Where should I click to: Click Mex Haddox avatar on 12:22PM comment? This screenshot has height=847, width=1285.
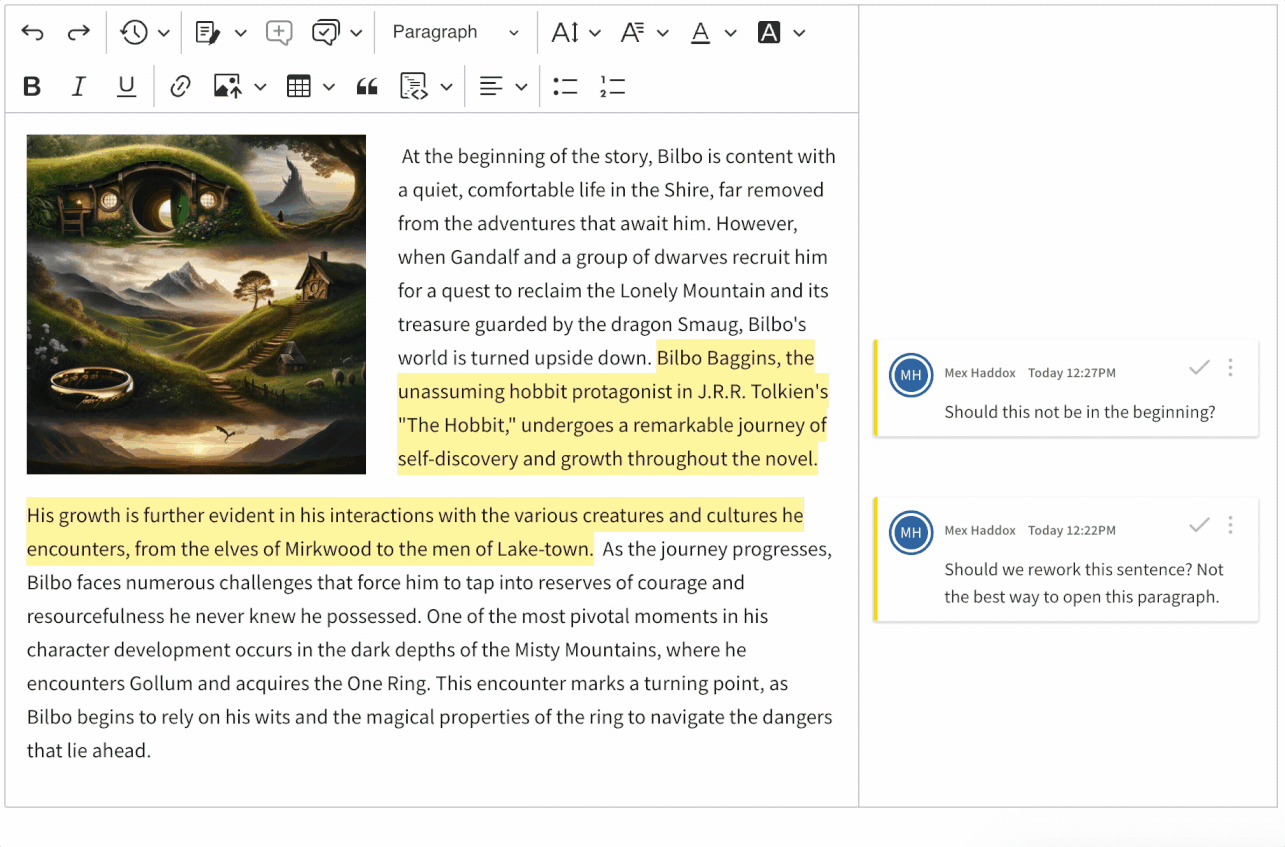pyautogui.click(x=911, y=532)
